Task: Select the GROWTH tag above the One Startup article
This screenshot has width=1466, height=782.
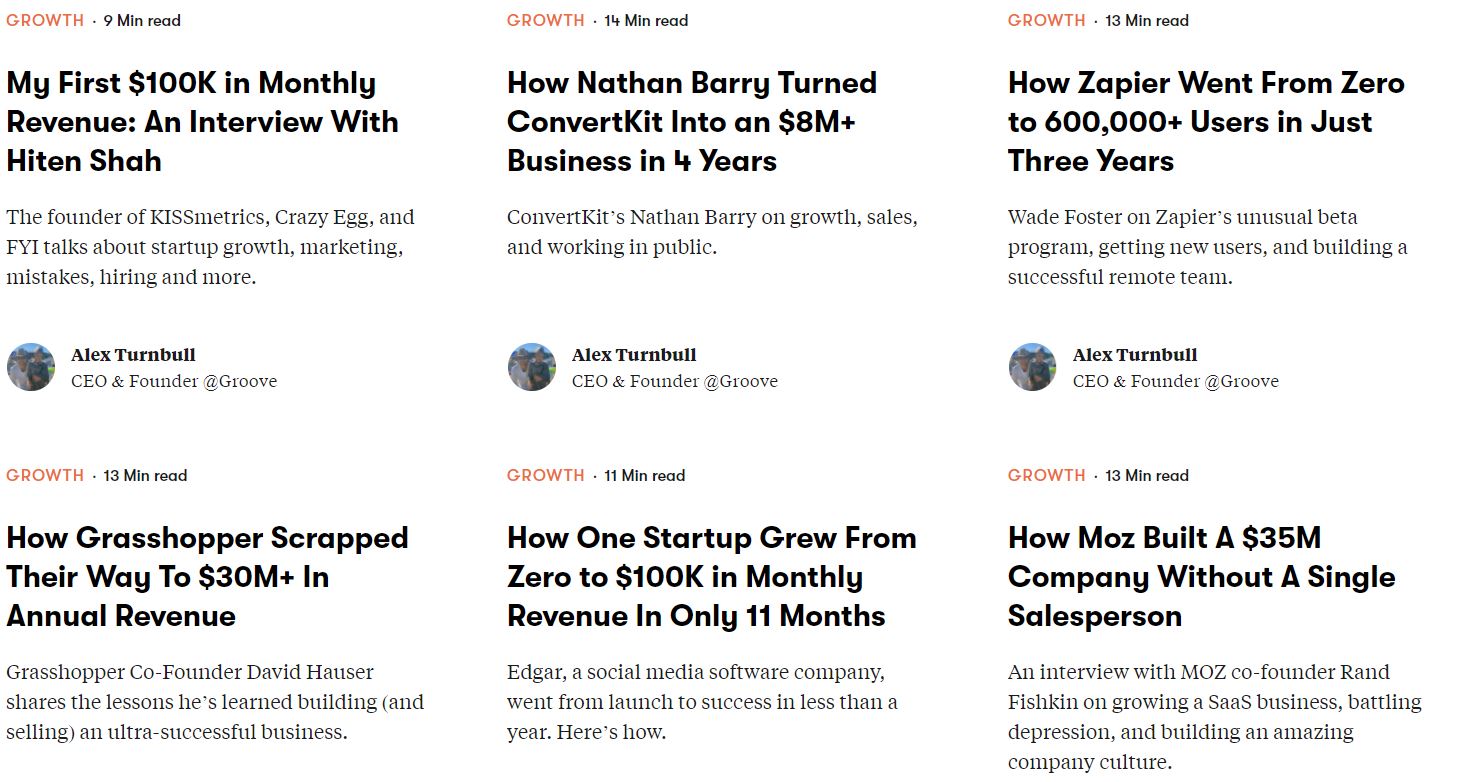Action: pyautogui.click(x=546, y=475)
